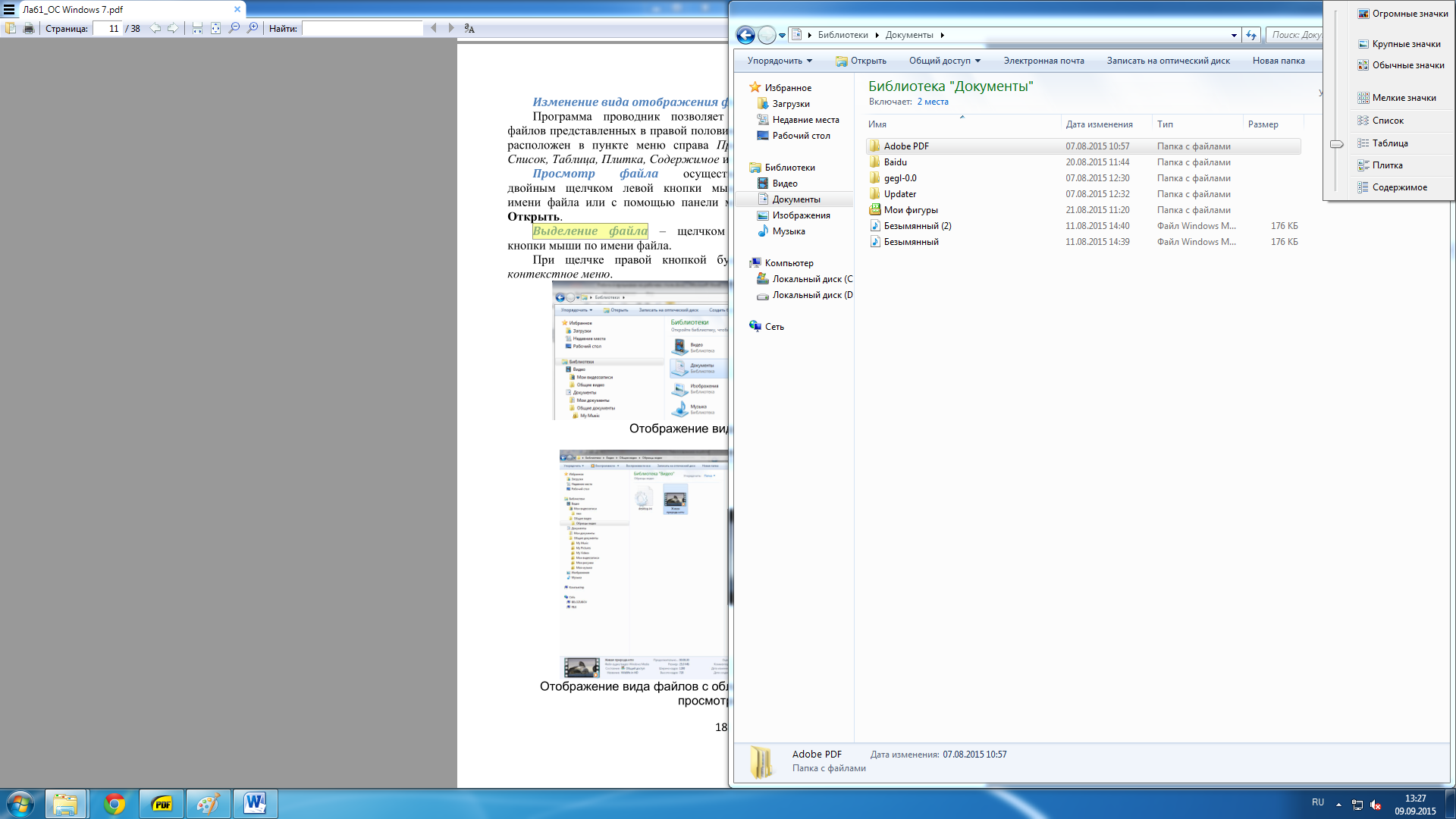The image size is (1456, 819).
Task: Toggle match case search option
Action: tap(469, 28)
